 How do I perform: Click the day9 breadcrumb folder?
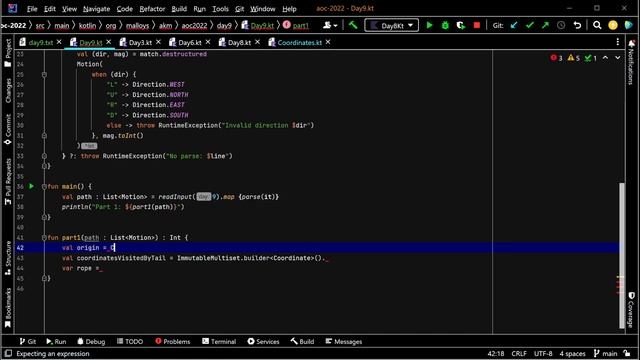coord(224,25)
